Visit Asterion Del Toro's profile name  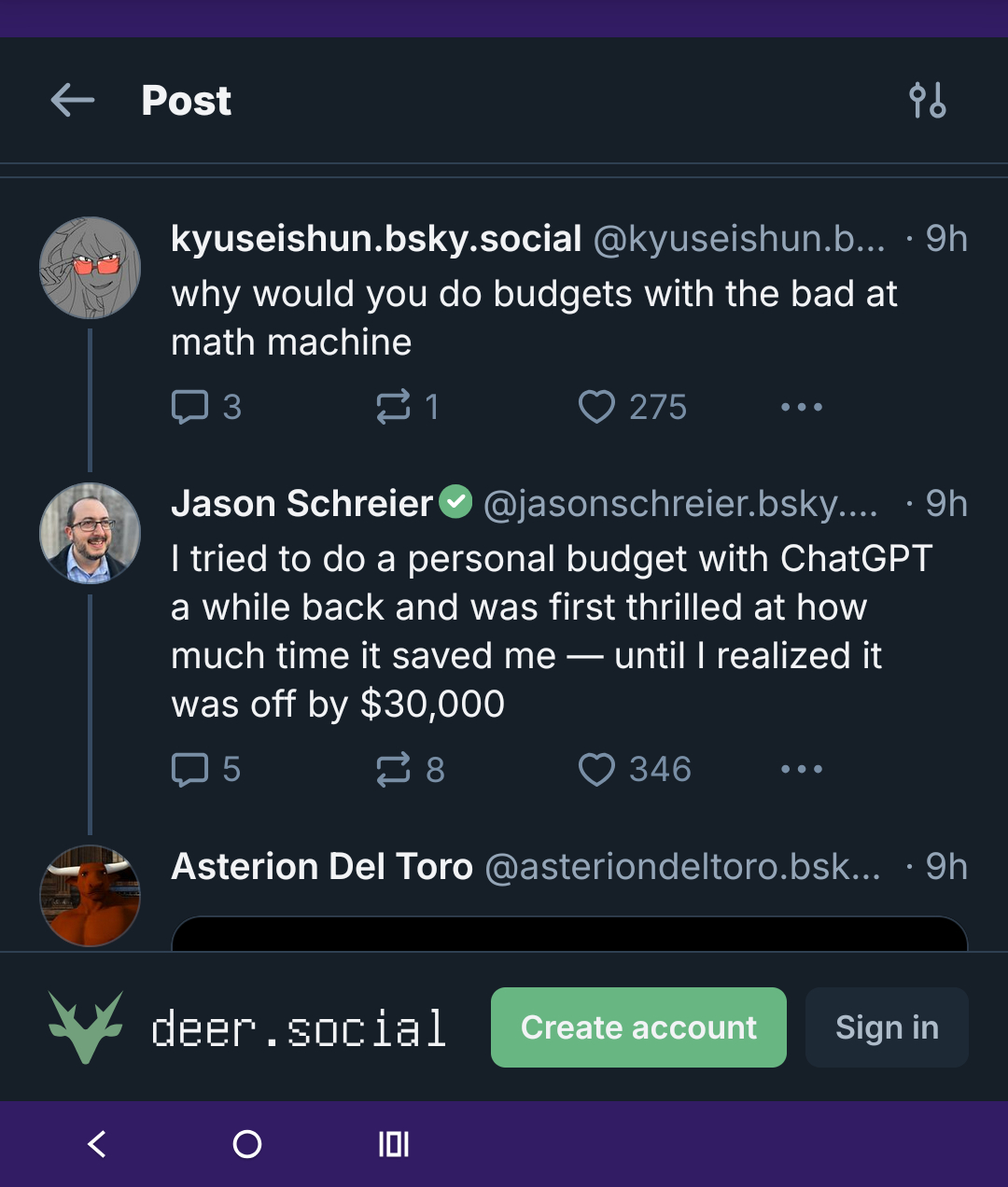point(322,867)
